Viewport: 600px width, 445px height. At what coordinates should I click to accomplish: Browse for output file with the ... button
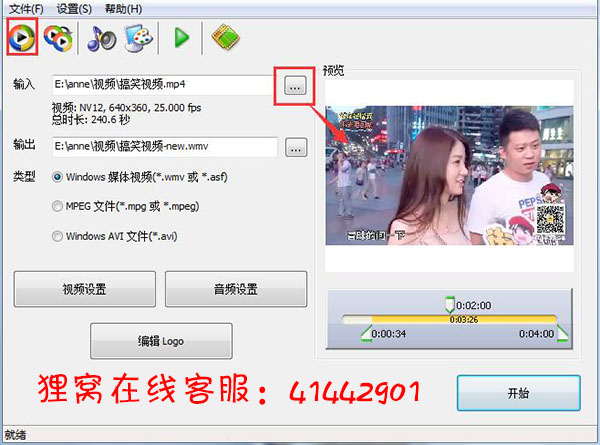[x=296, y=147]
